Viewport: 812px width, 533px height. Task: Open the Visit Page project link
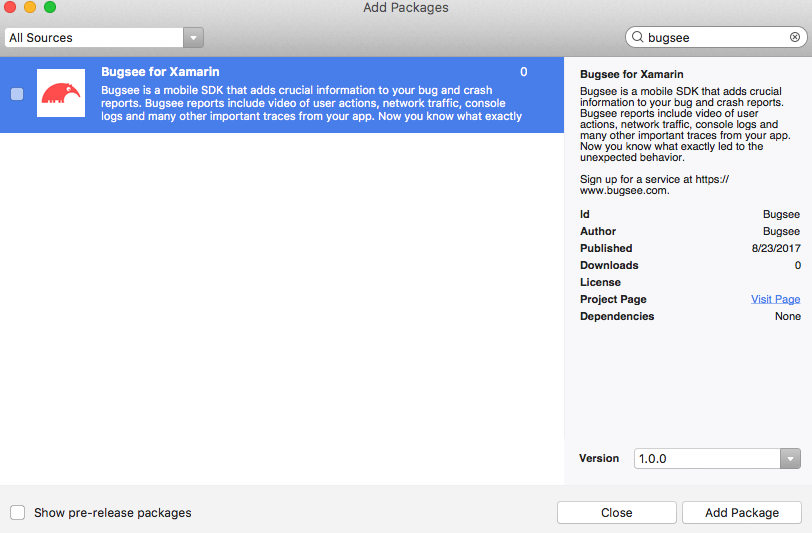[x=775, y=299]
